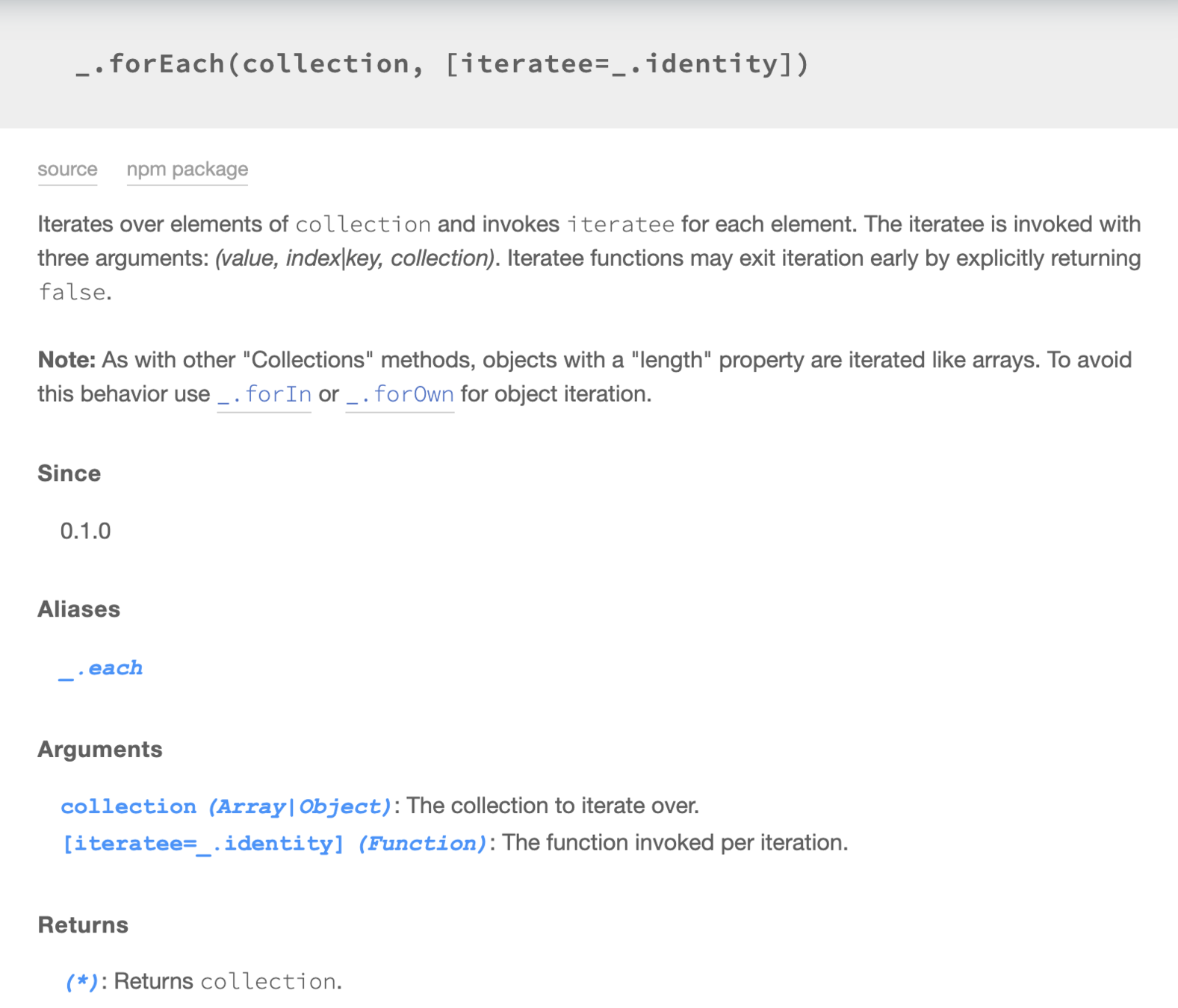Click the _.each alias
Screen dimensions: 1178x1008
pos(101,668)
